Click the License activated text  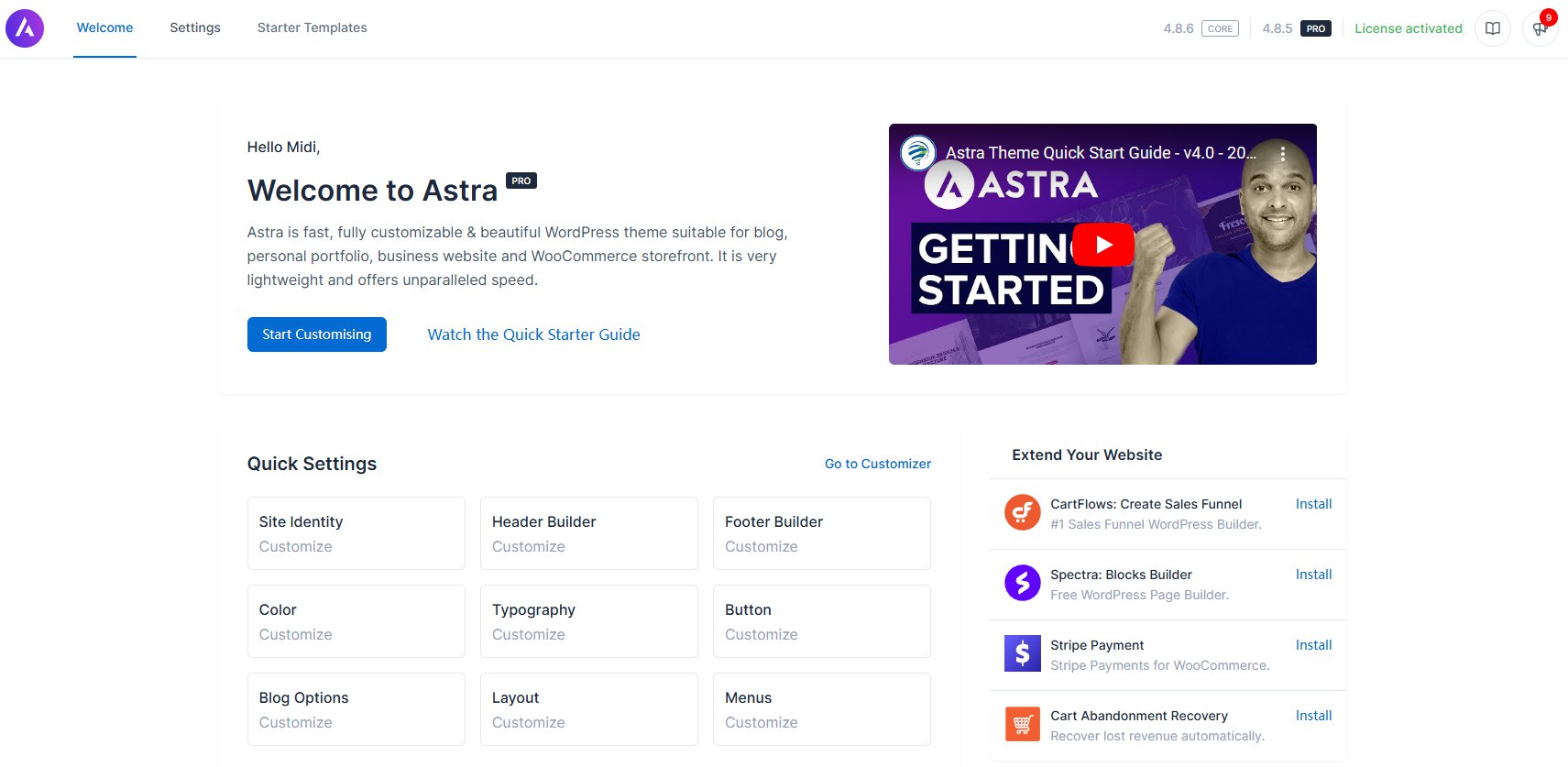pos(1409,28)
